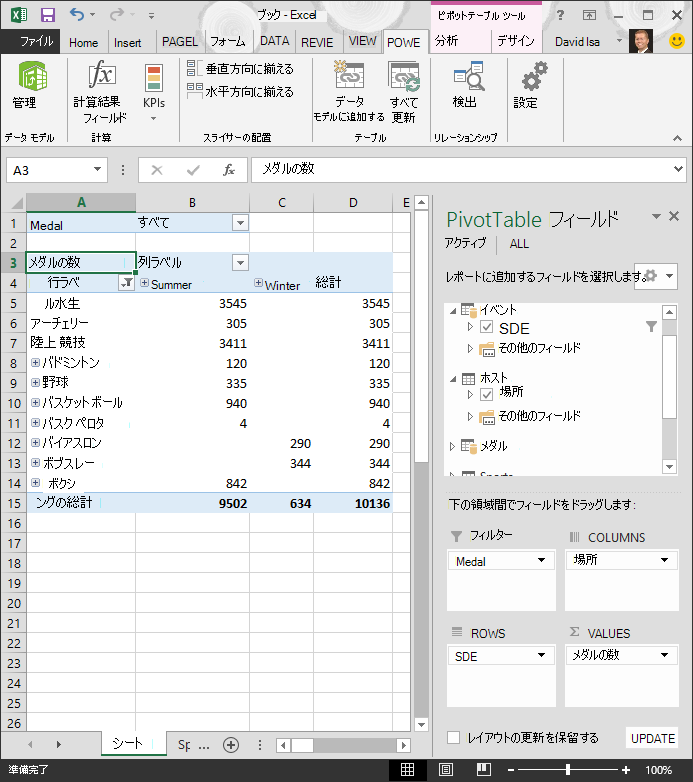Expand the メダル table in field list
Viewport: 693px width, 782px height.
452,446
